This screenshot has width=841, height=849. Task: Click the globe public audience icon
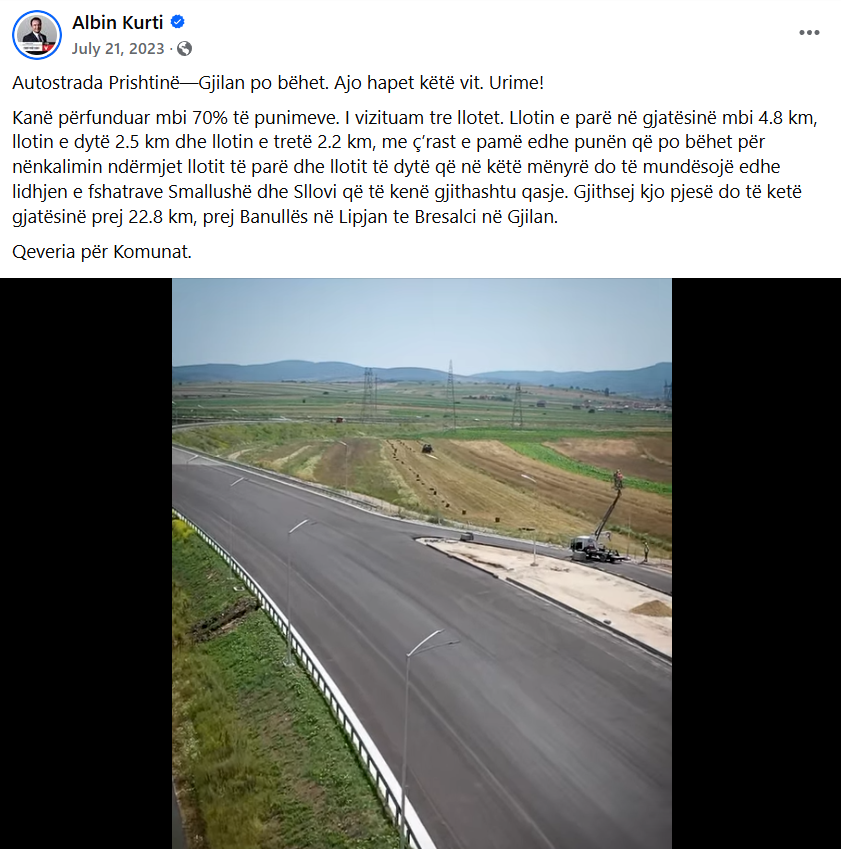185,49
